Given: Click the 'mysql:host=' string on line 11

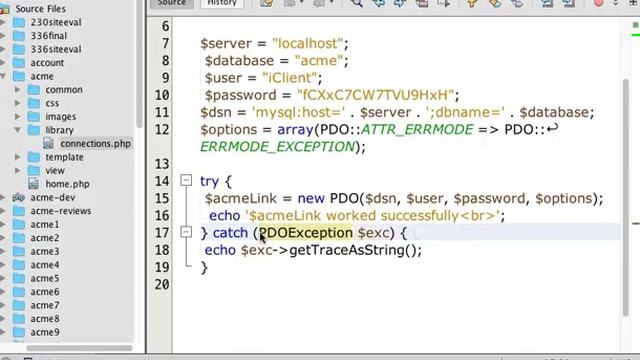Looking at the screenshot, I should (298, 112).
